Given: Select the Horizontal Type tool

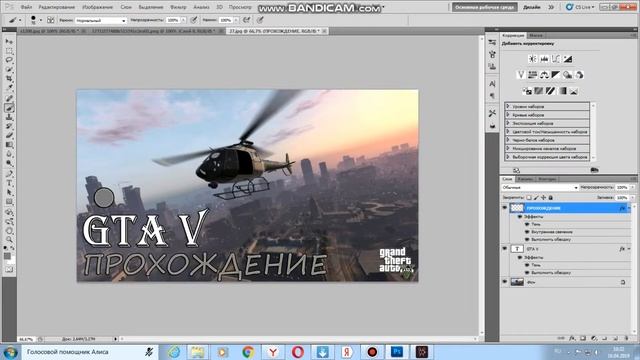Looking at the screenshot, I should pos(9,183).
